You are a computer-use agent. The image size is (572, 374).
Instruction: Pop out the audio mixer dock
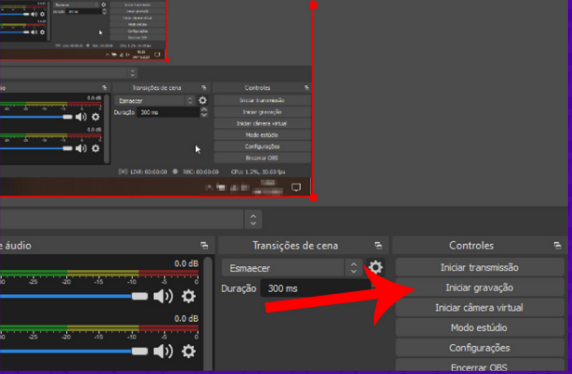[x=204, y=246]
